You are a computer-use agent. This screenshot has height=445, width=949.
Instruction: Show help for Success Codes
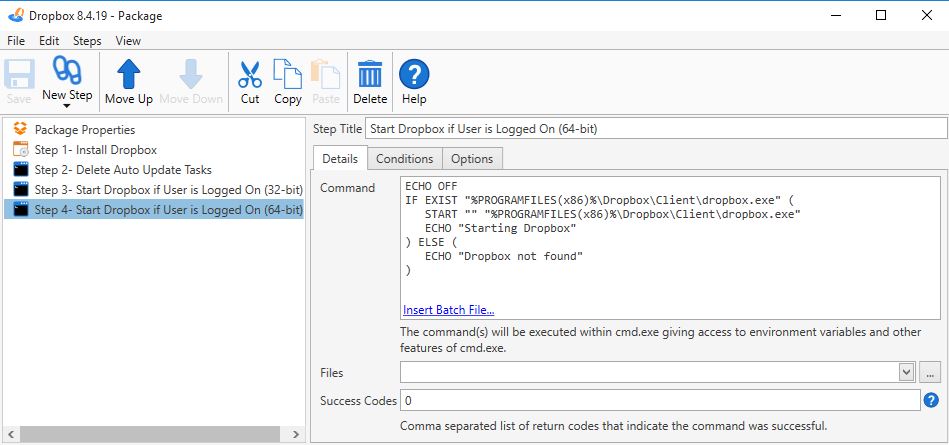coord(931,400)
